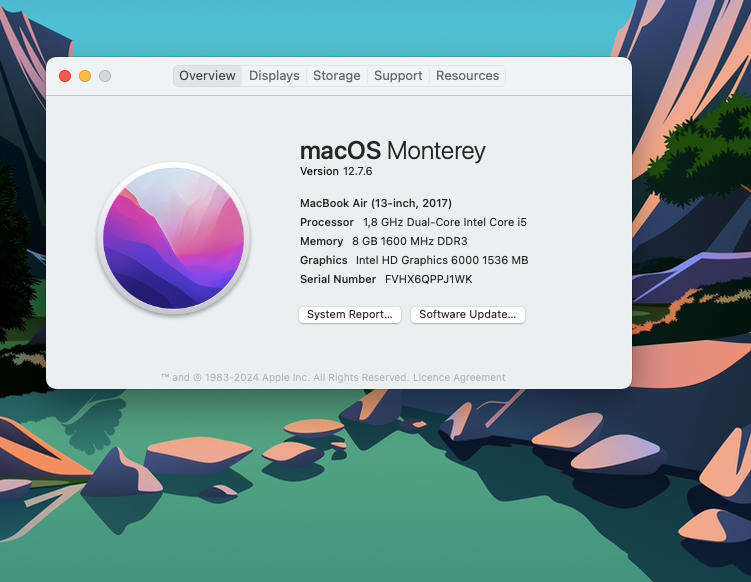
Task: Minimize window with the yellow button
Action: coord(85,76)
